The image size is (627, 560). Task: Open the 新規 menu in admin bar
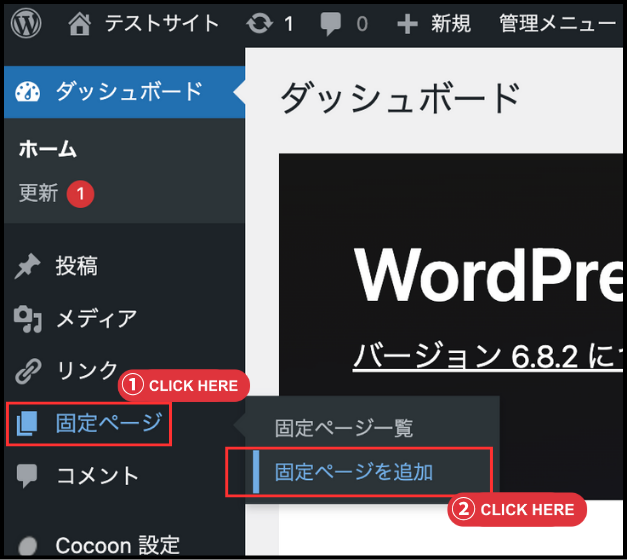(x=451, y=23)
